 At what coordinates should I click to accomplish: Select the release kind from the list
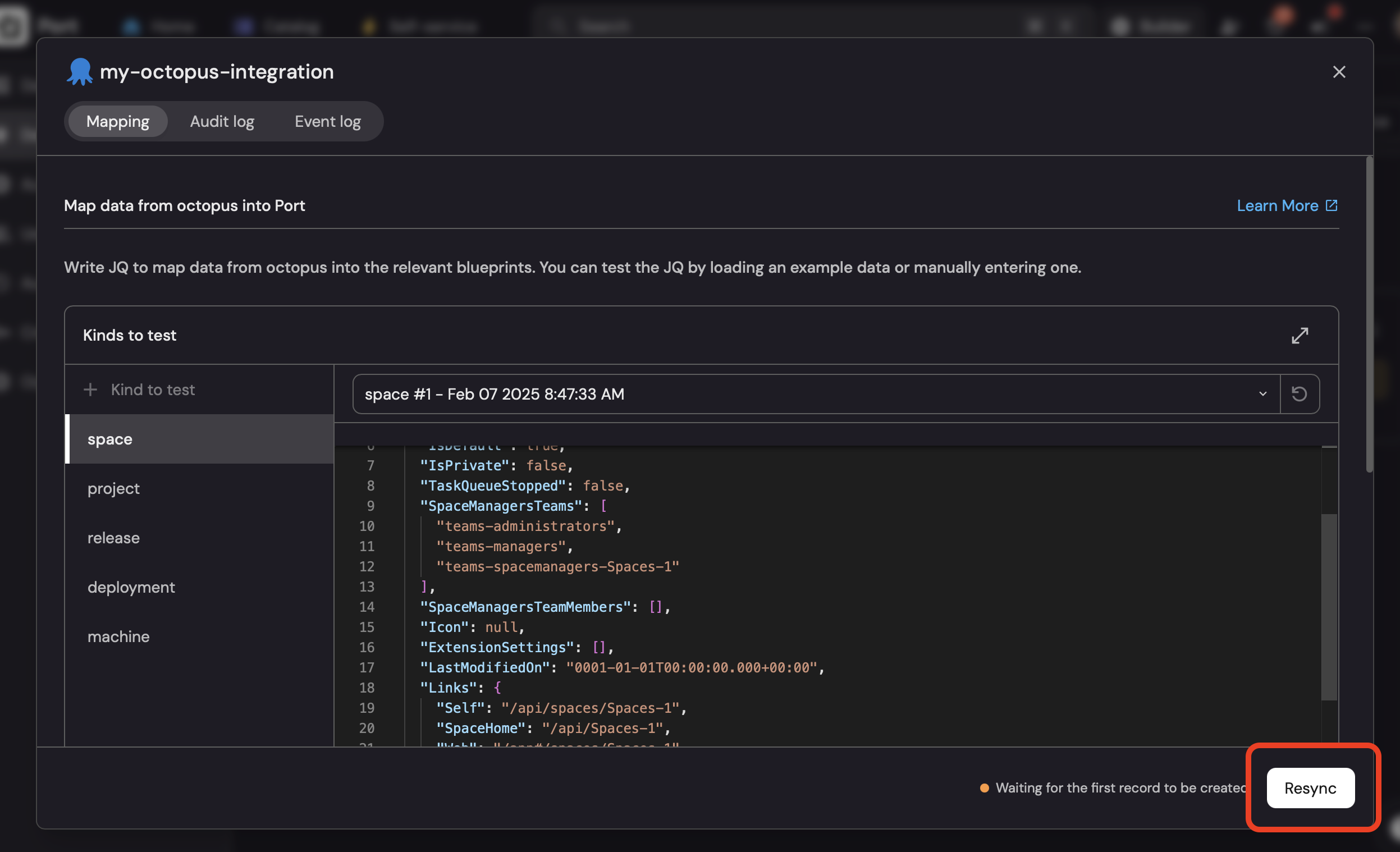click(113, 537)
